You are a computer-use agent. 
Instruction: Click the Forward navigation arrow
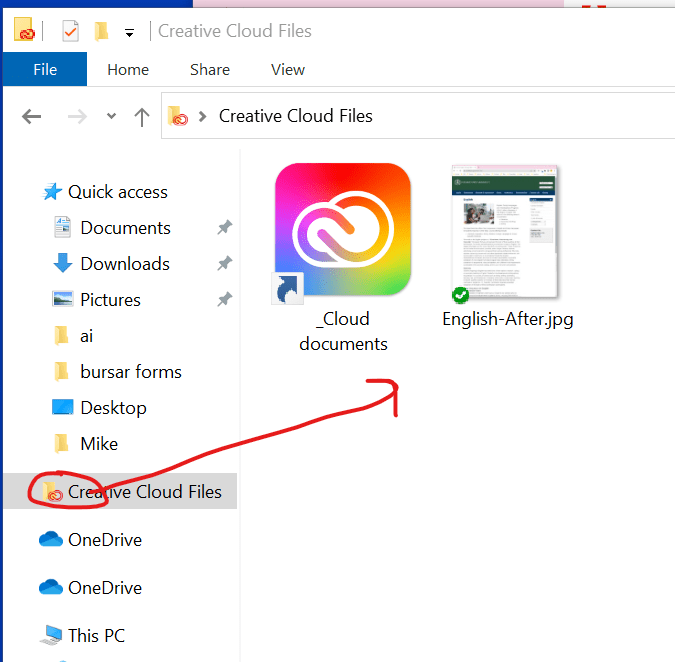pos(77,116)
